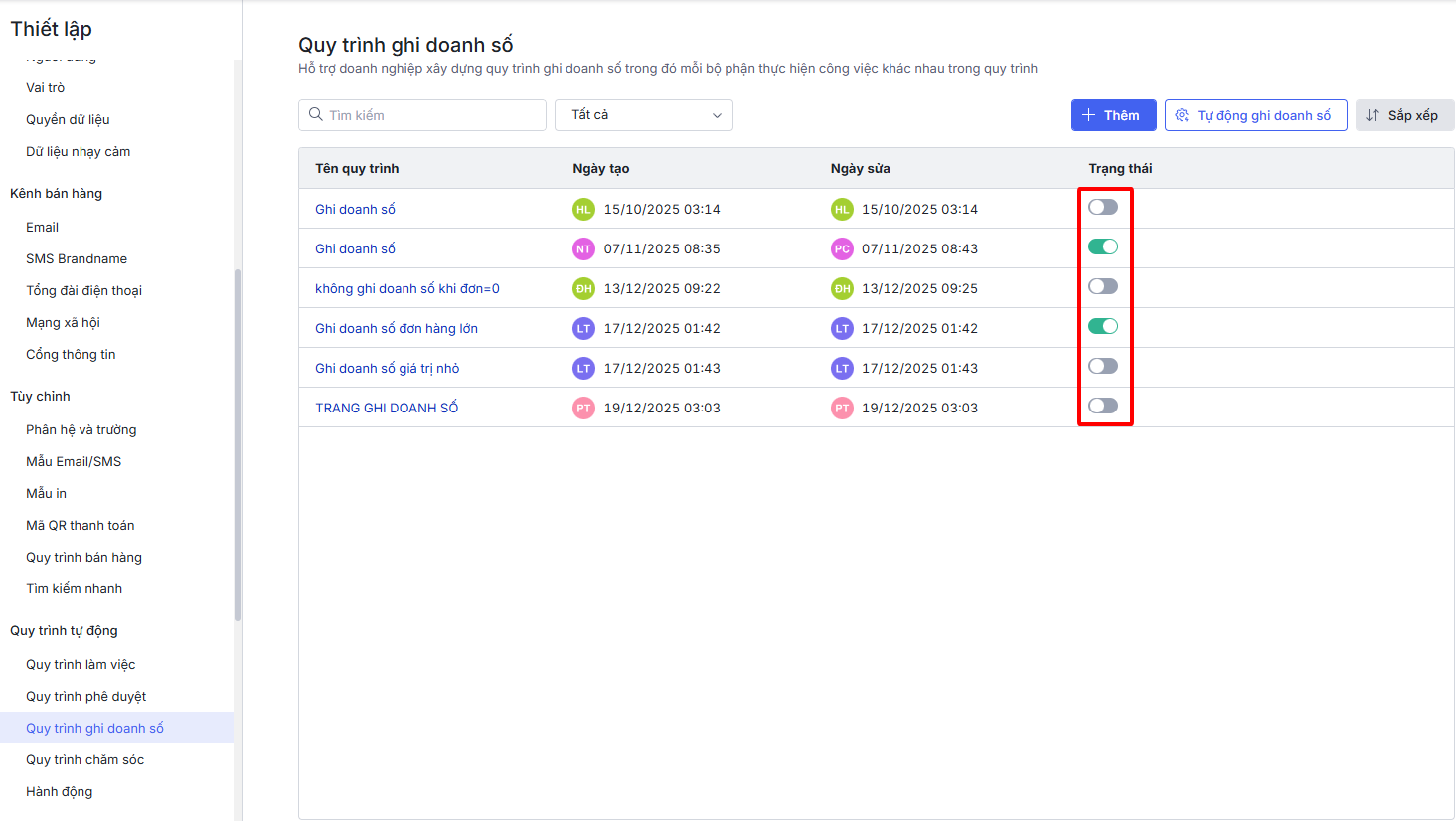The image size is (1456, 821).
Task: Click the HL avatar in Ngày tạo column
Action: [x=583, y=209]
